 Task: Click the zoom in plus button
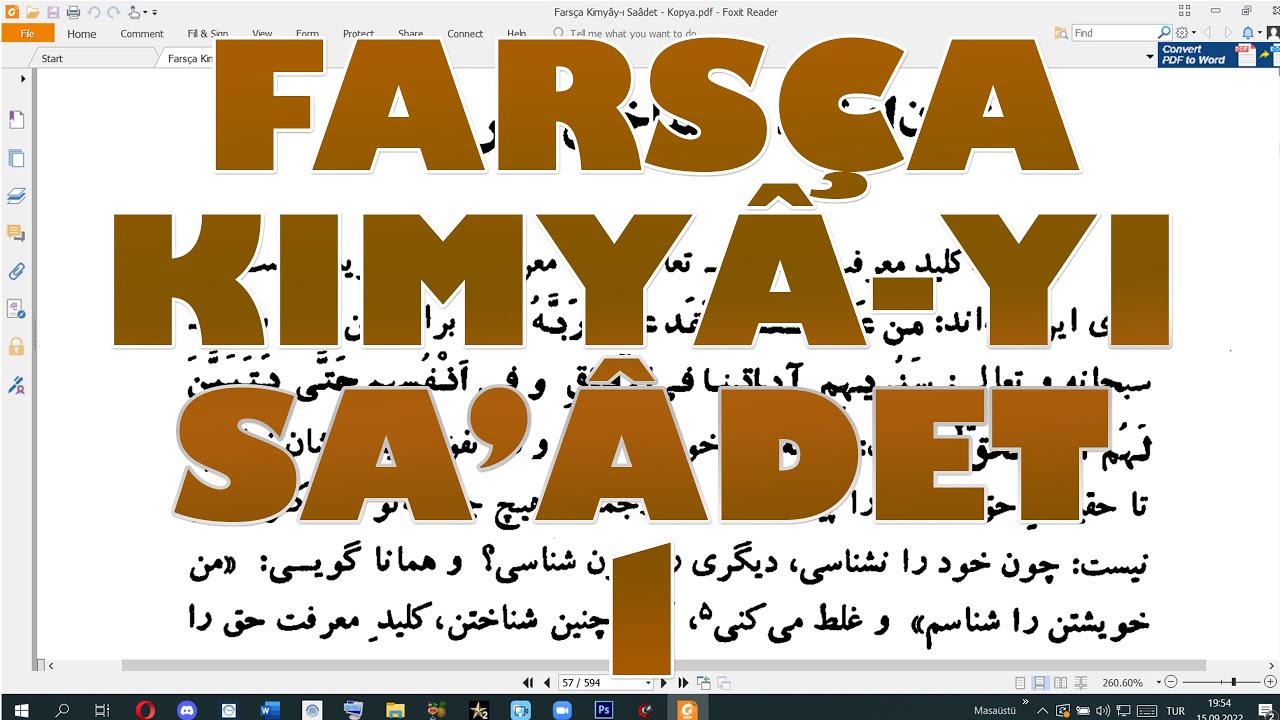pyautogui.click(x=1271, y=682)
